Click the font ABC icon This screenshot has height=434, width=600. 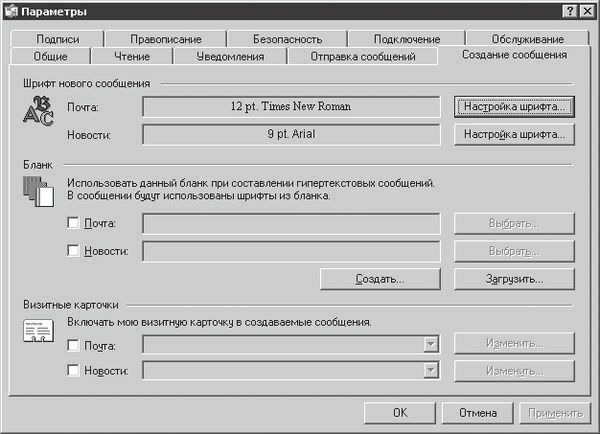pos(36,113)
